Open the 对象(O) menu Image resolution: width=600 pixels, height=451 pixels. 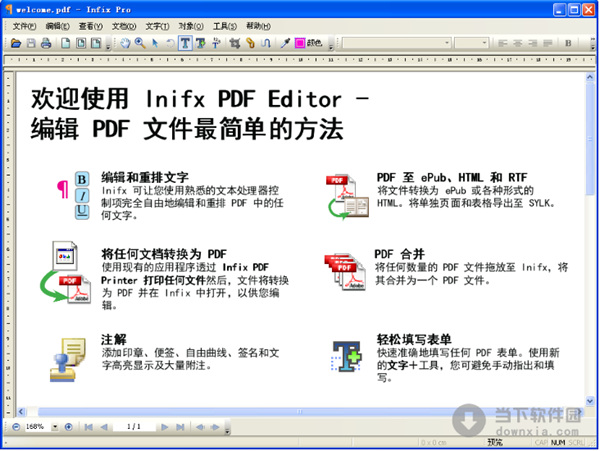click(x=191, y=26)
